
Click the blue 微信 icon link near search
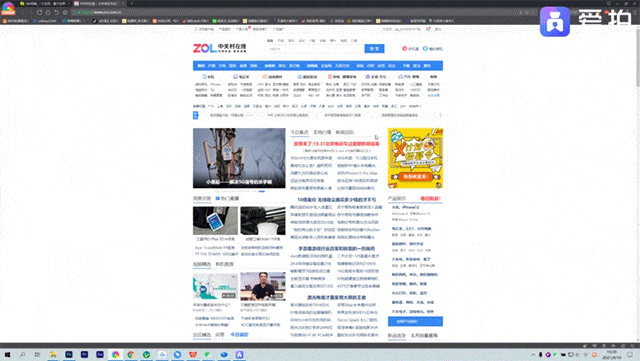tap(433, 49)
